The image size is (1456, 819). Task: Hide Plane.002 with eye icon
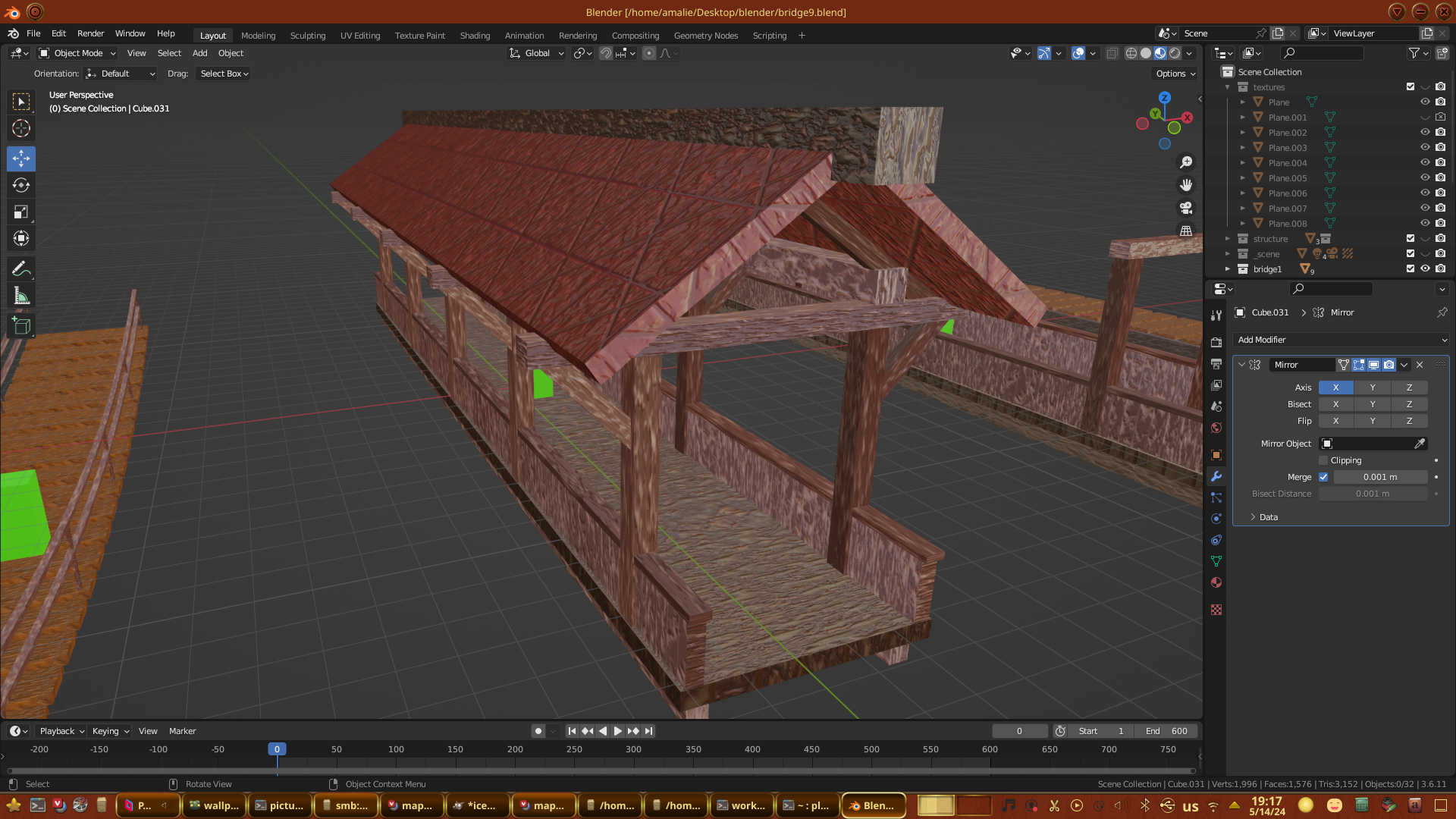pos(1425,132)
